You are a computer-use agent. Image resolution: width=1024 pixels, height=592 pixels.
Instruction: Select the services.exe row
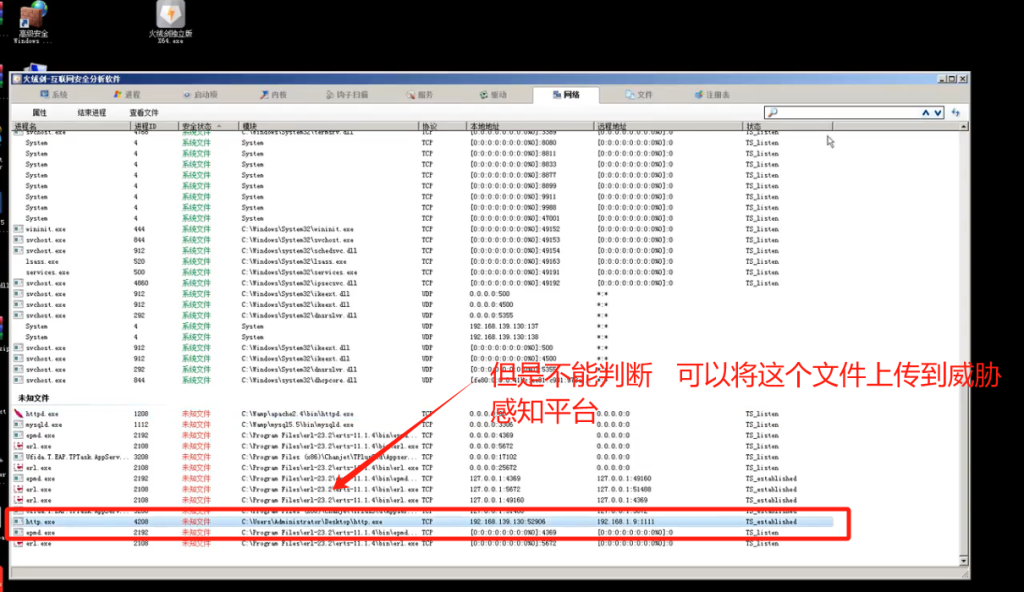tap(487, 272)
